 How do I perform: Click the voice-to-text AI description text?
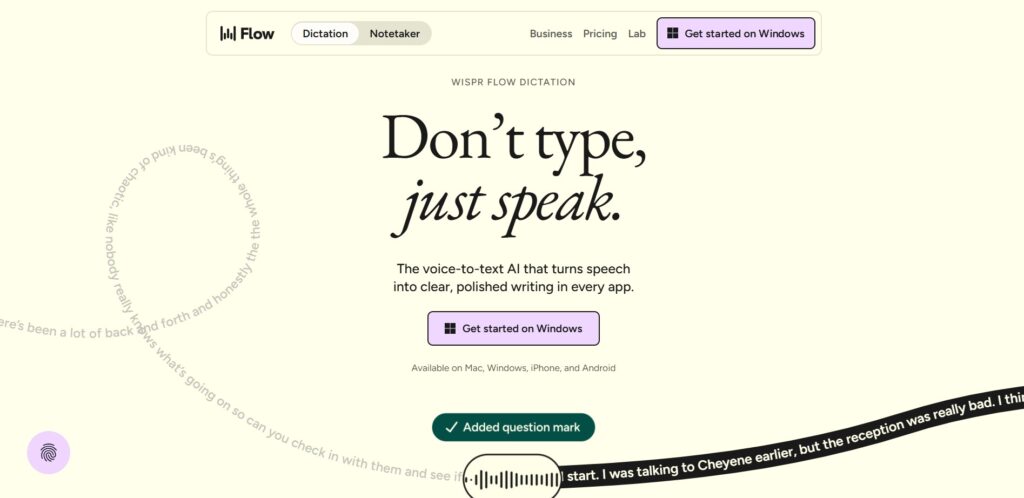(x=513, y=277)
